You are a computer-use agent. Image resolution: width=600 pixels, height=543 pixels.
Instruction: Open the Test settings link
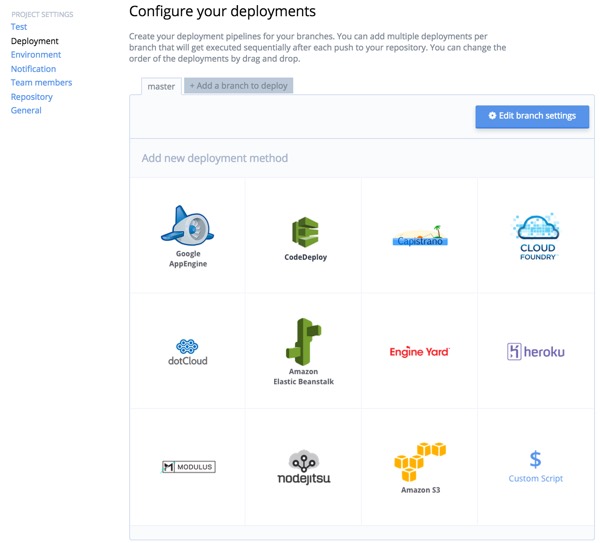click(x=19, y=27)
